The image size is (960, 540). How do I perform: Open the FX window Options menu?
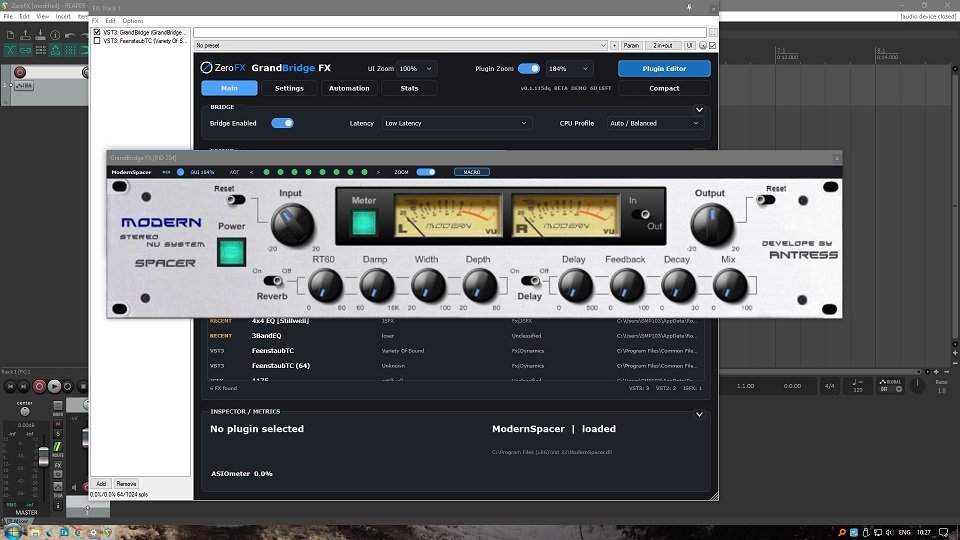[x=133, y=21]
